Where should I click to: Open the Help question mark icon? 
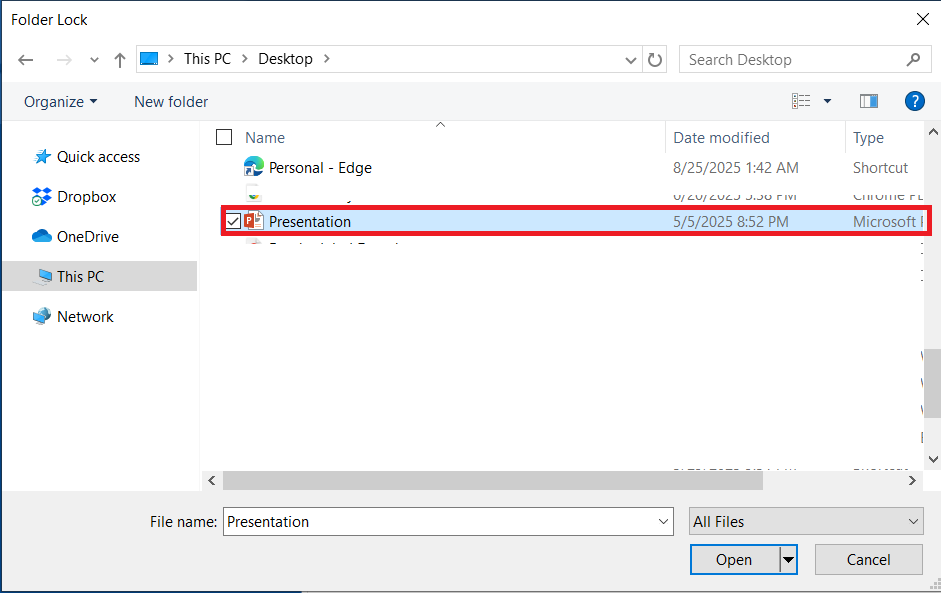click(x=914, y=101)
